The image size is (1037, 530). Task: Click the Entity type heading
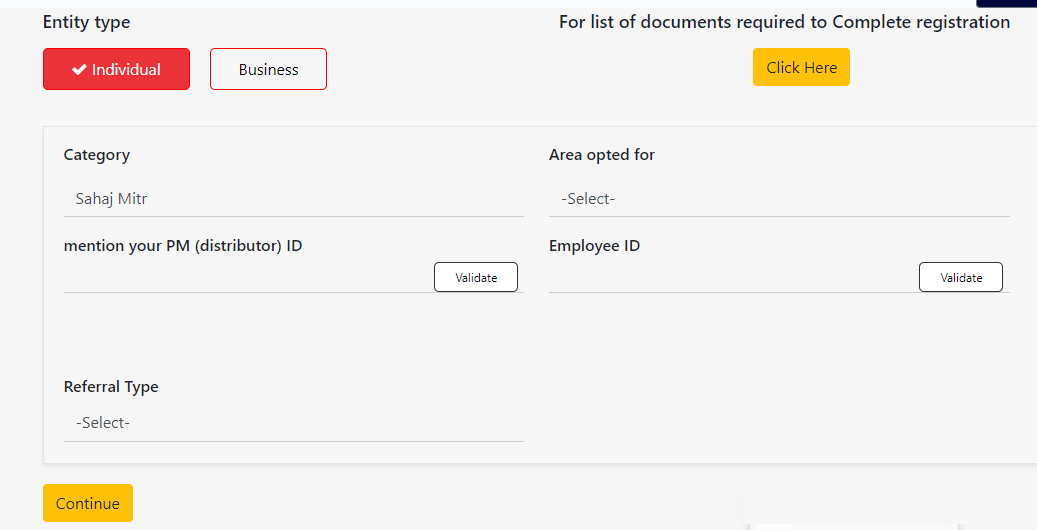click(87, 22)
